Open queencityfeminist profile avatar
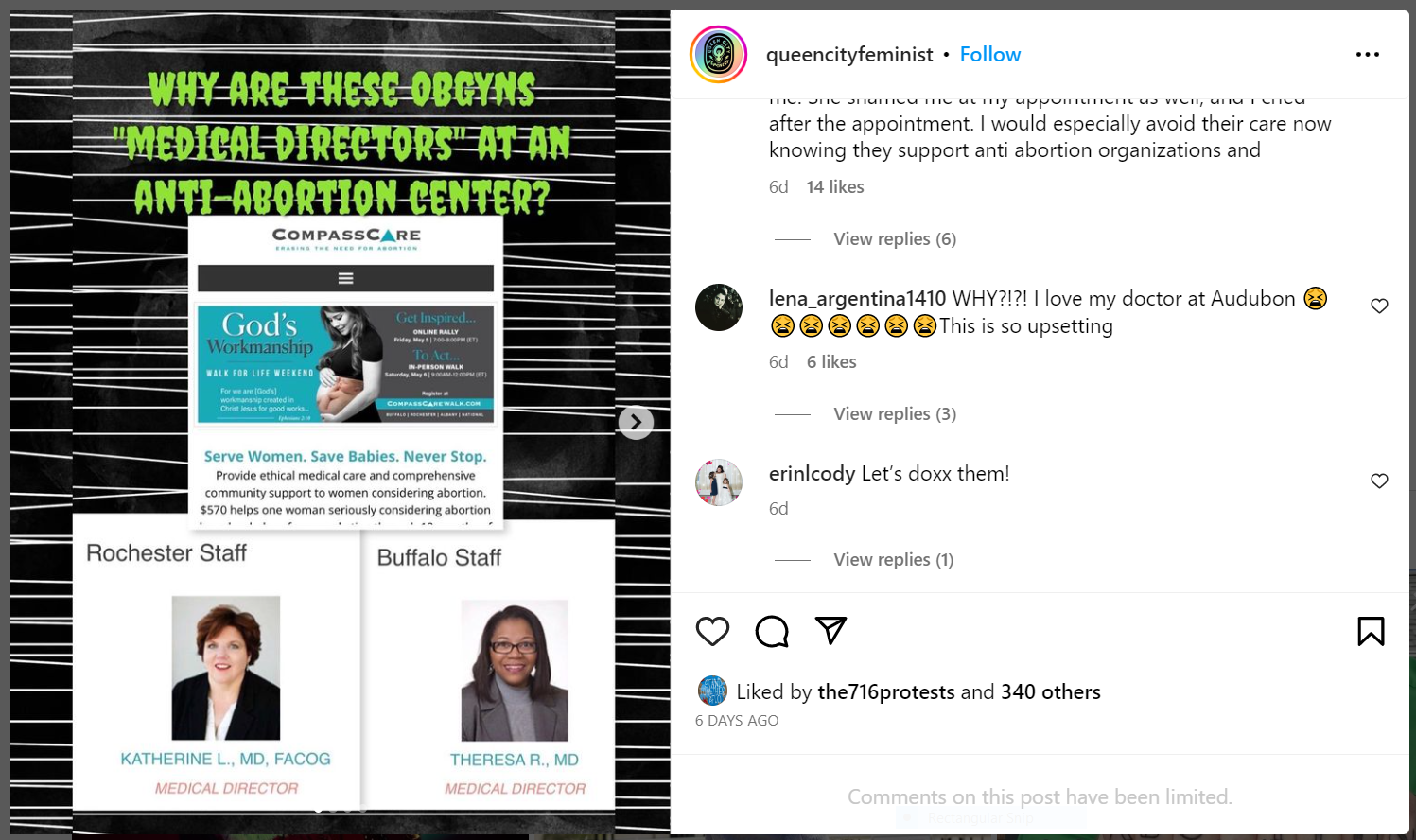 point(718,55)
